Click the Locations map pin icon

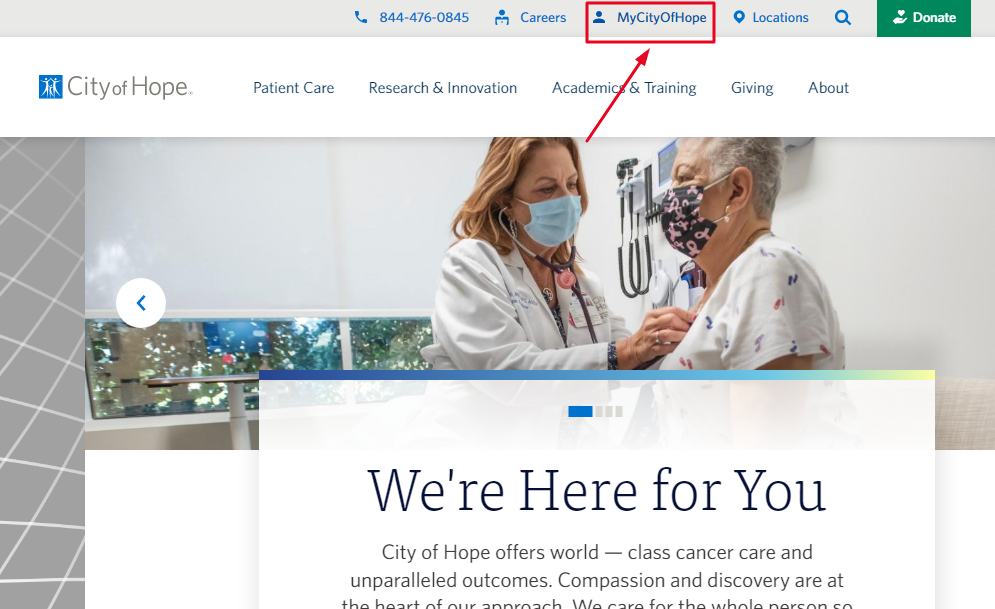point(739,17)
